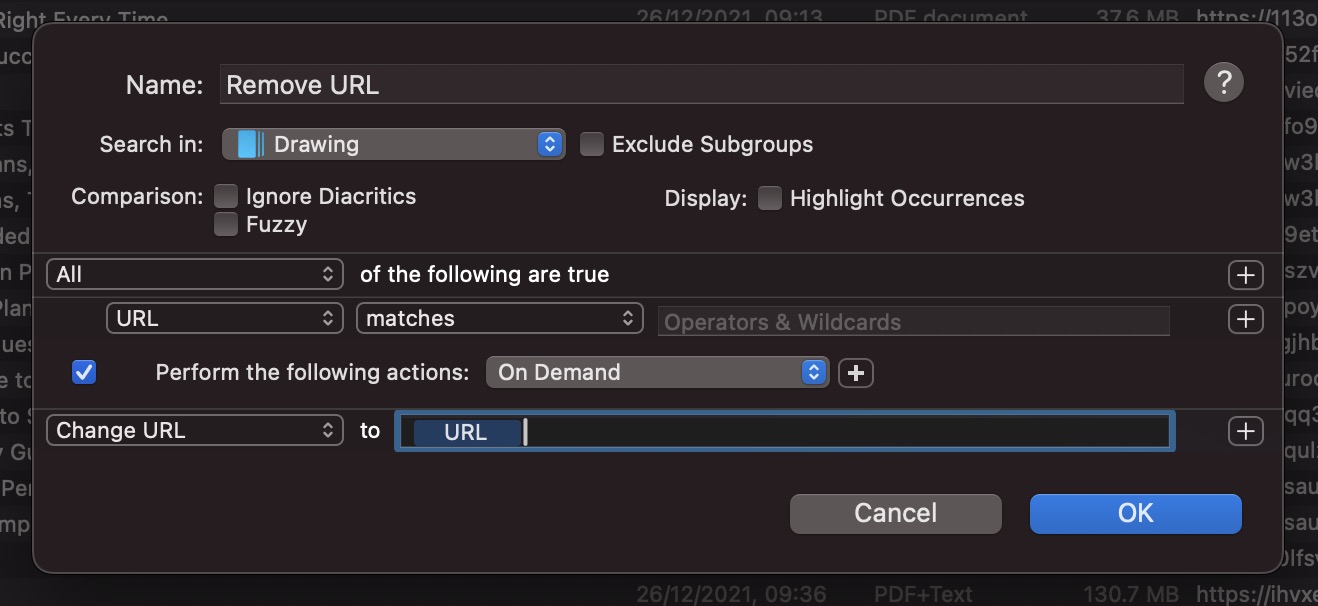The height and width of the screenshot is (606, 1318).
Task: Open the Search in Drawing dropdown
Action: tap(393, 144)
